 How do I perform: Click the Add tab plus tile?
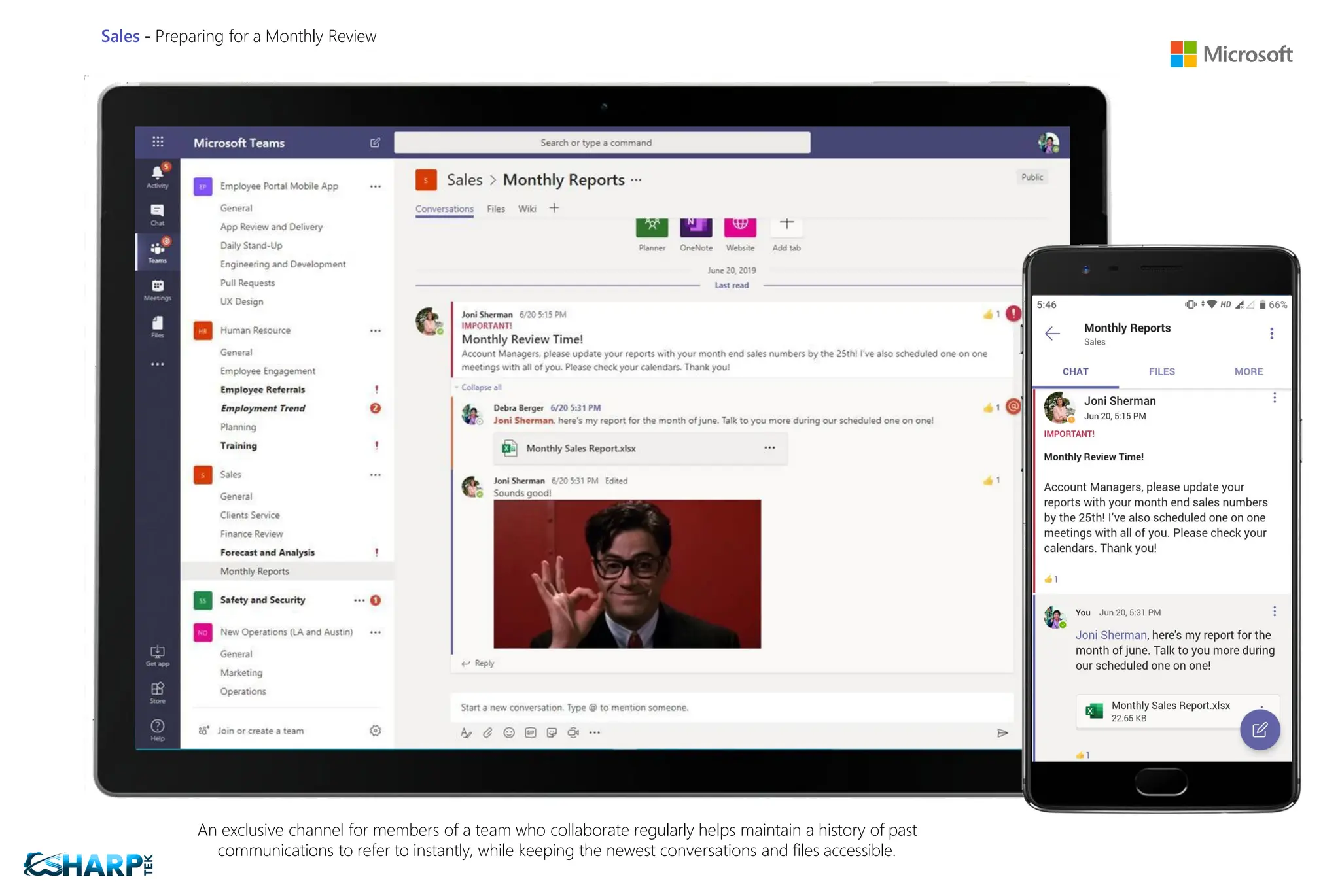tap(786, 234)
